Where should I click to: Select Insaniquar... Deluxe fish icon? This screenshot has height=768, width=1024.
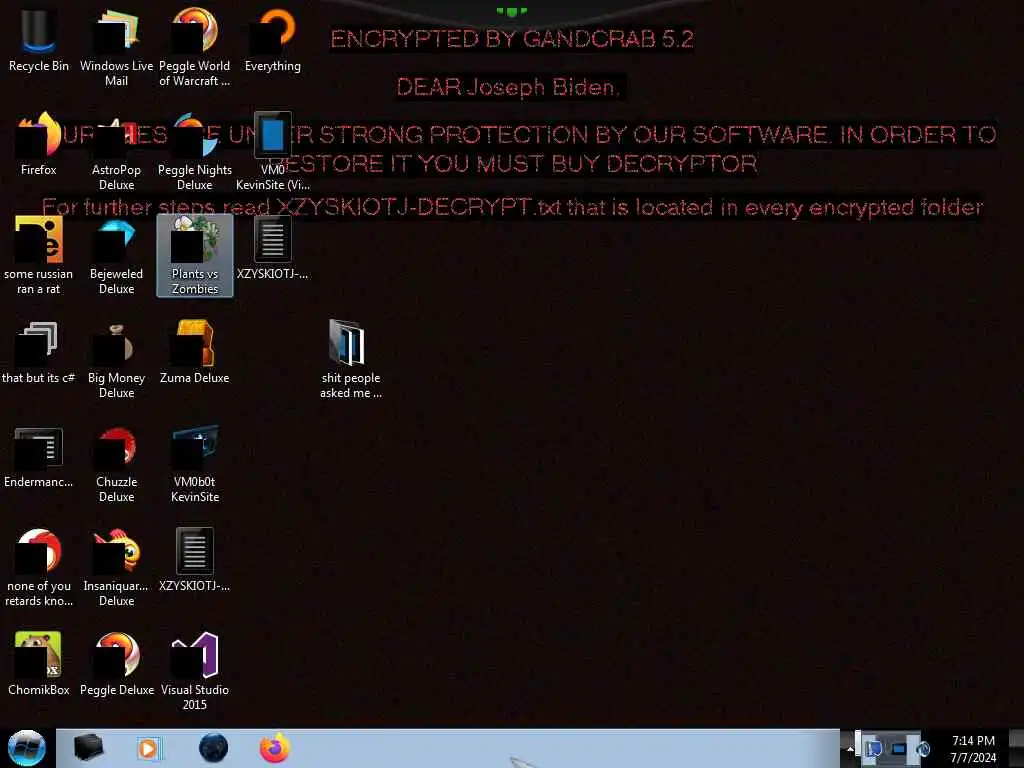116,567
